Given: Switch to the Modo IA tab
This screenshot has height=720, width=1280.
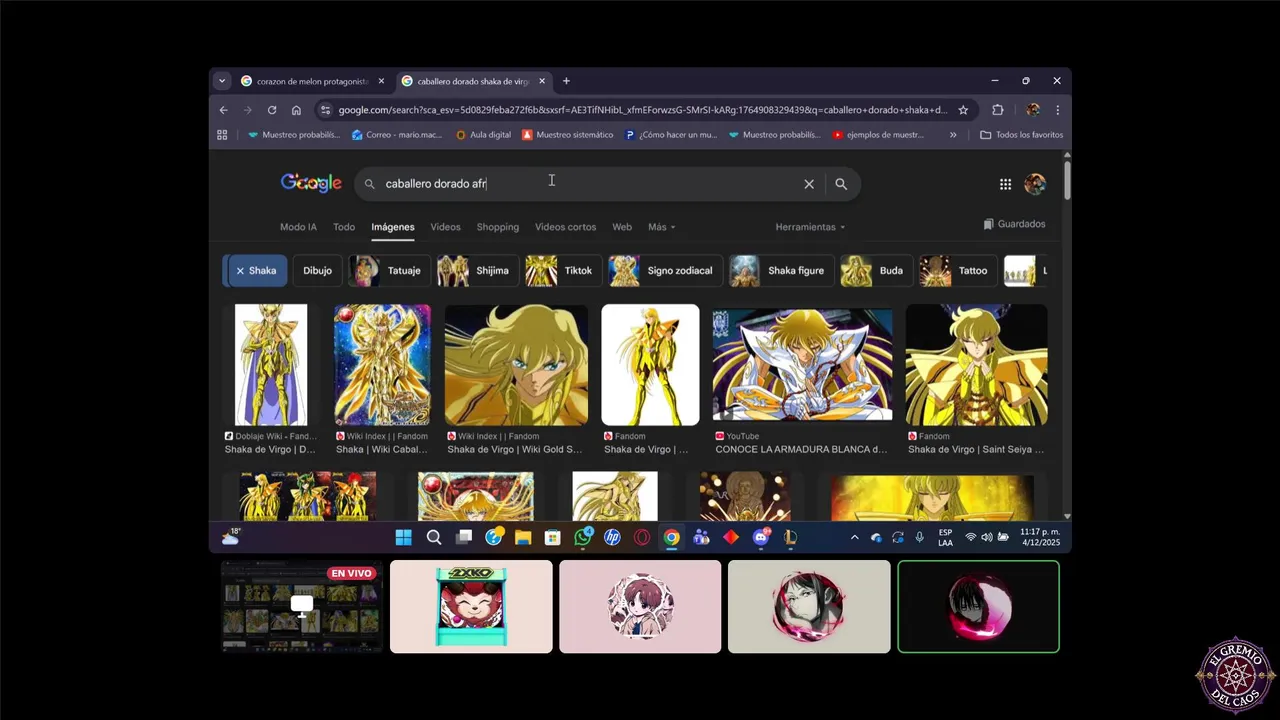Looking at the screenshot, I should point(298,227).
